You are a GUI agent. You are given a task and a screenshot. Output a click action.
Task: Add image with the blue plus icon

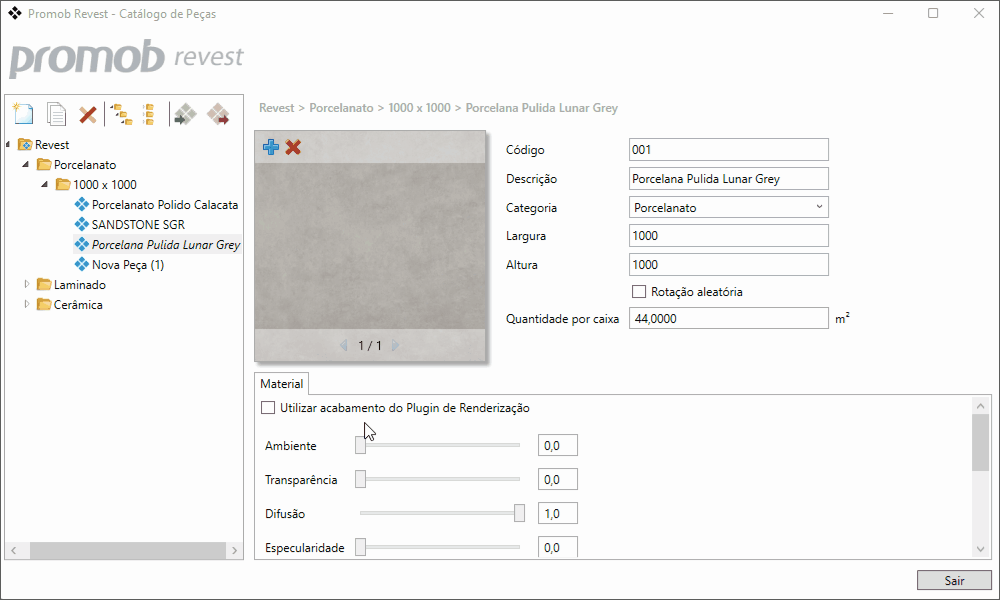[x=270, y=147]
